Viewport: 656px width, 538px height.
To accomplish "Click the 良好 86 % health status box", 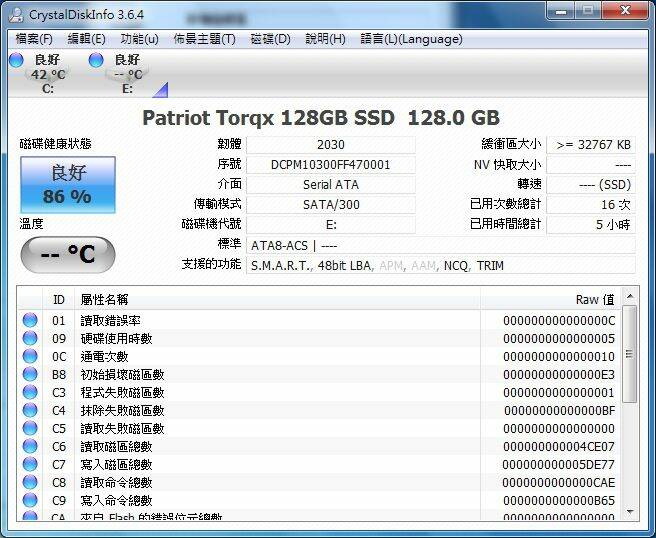I will 68,184.
